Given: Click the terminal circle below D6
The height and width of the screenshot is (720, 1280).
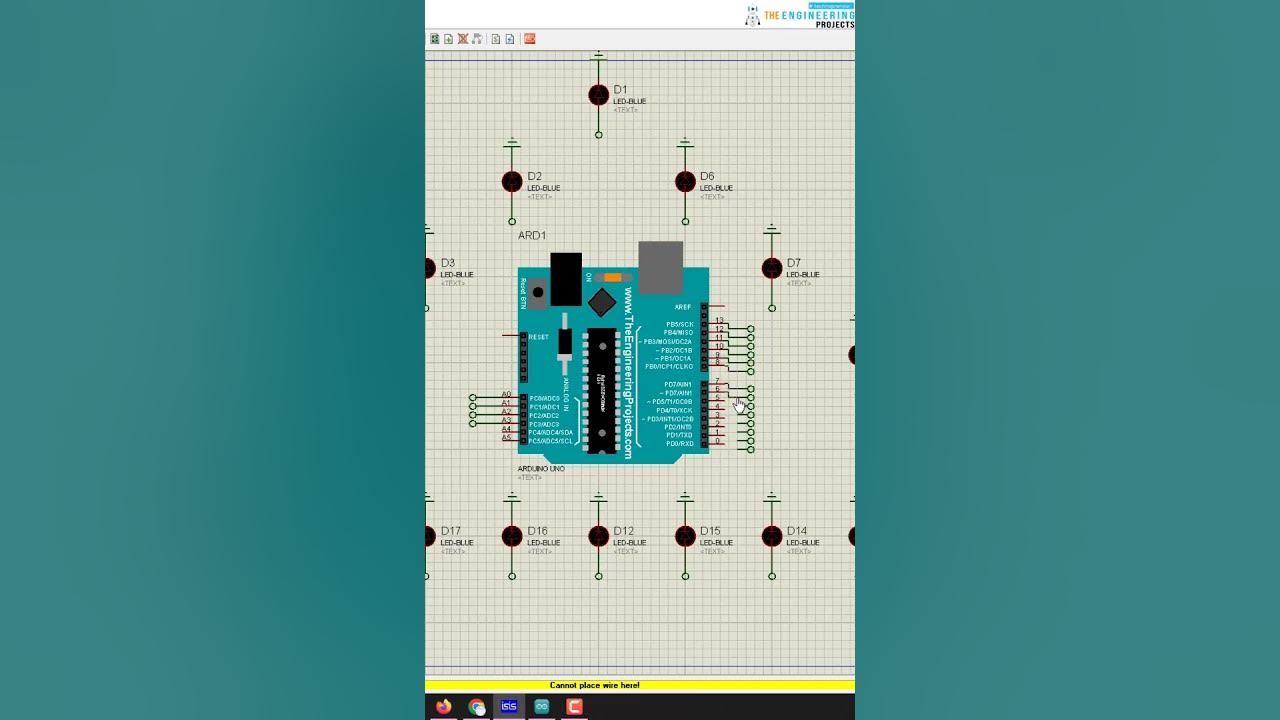Looking at the screenshot, I should click(685, 221).
